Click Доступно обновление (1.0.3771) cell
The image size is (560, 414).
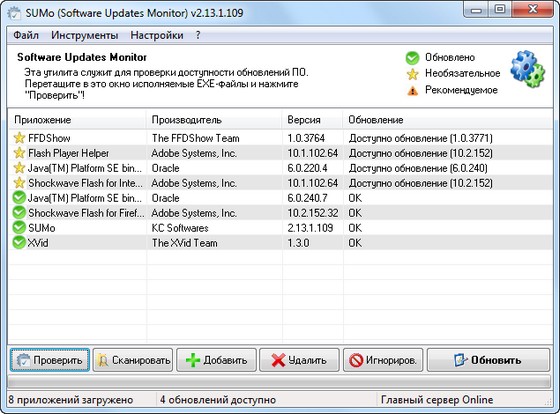point(421,138)
